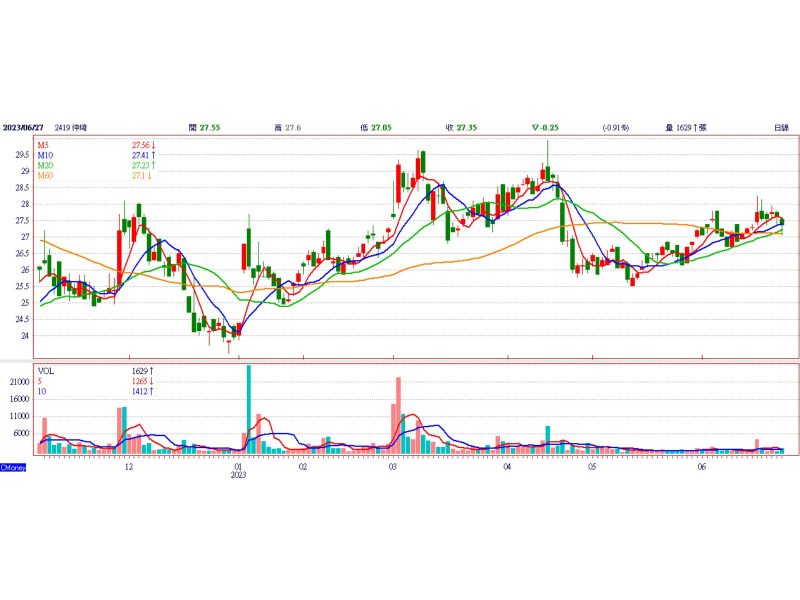Screen dimensions: 800x600
Task: Click the tallest pink volume bar in March
Action: pos(398,415)
